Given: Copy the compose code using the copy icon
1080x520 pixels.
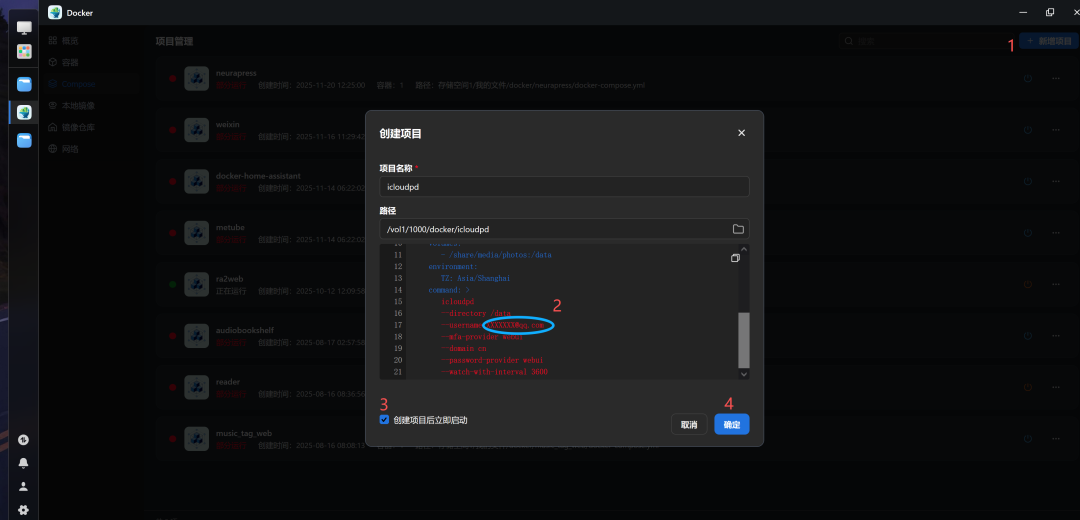Looking at the screenshot, I should click(735, 258).
